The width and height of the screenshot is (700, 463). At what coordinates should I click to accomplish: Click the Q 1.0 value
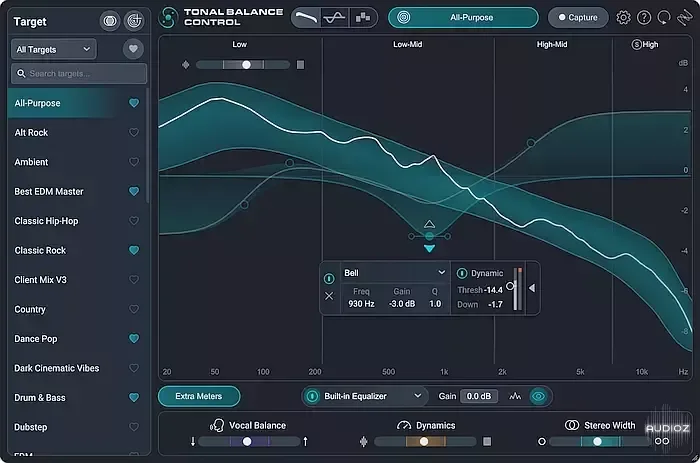(x=435, y=304)
